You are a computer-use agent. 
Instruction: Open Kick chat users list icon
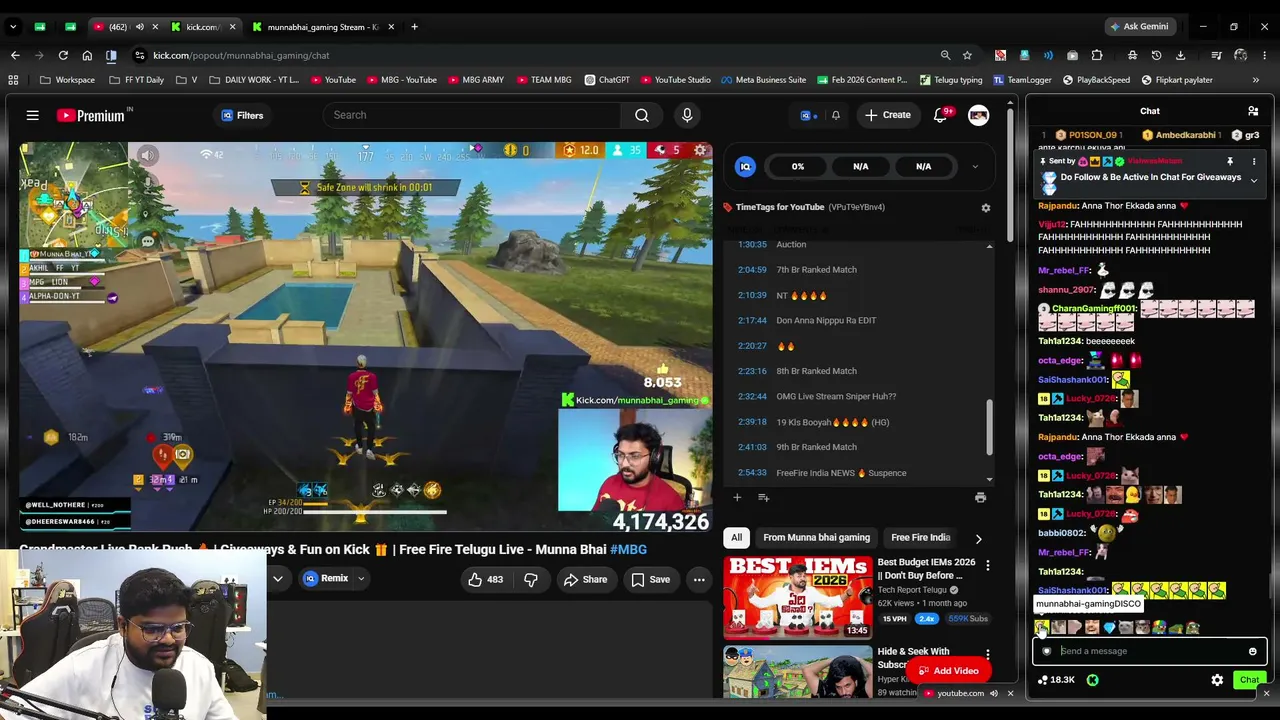click(1253, 111)
